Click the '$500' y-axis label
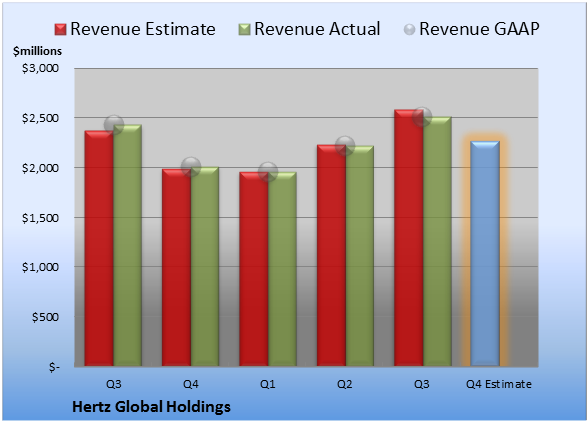Screen dimensions: 588x422 click(x=45, y=317)
